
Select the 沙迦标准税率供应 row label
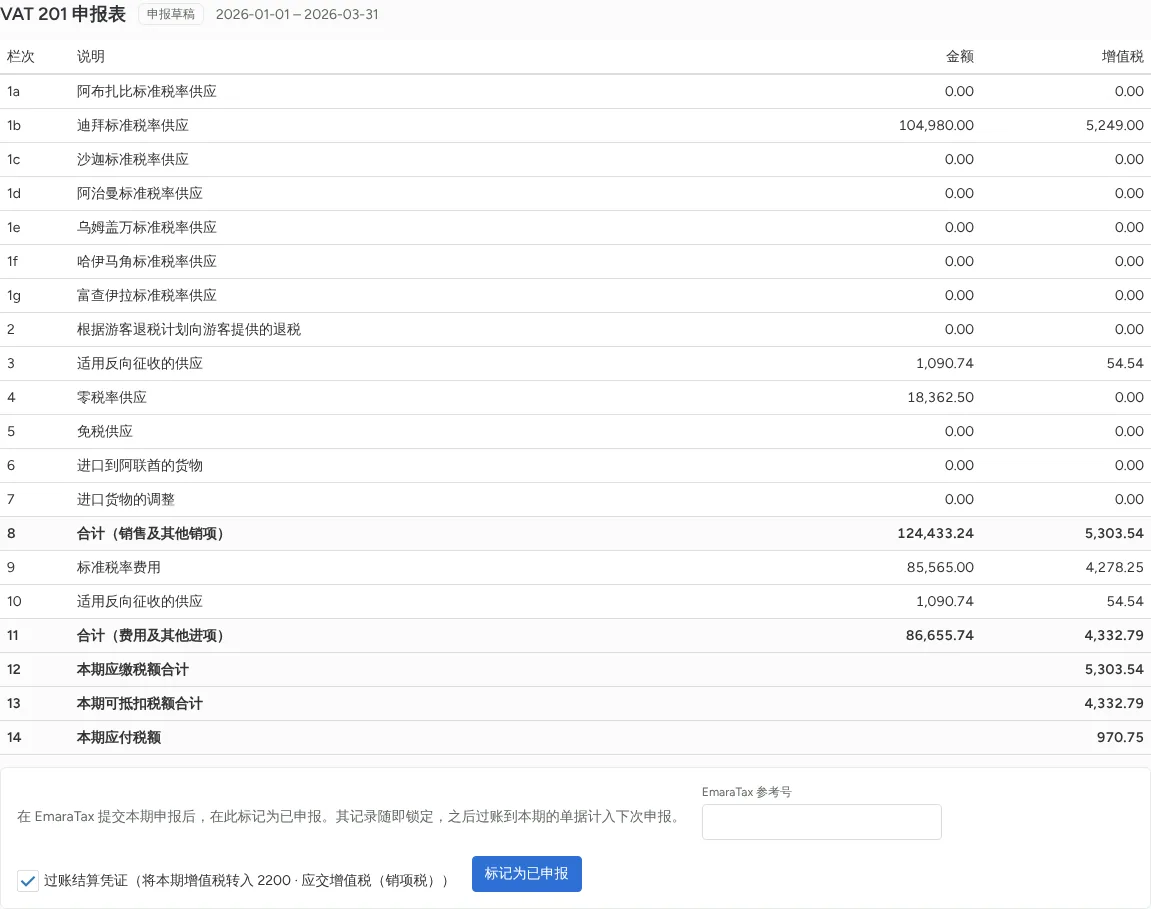coord(133,159)
